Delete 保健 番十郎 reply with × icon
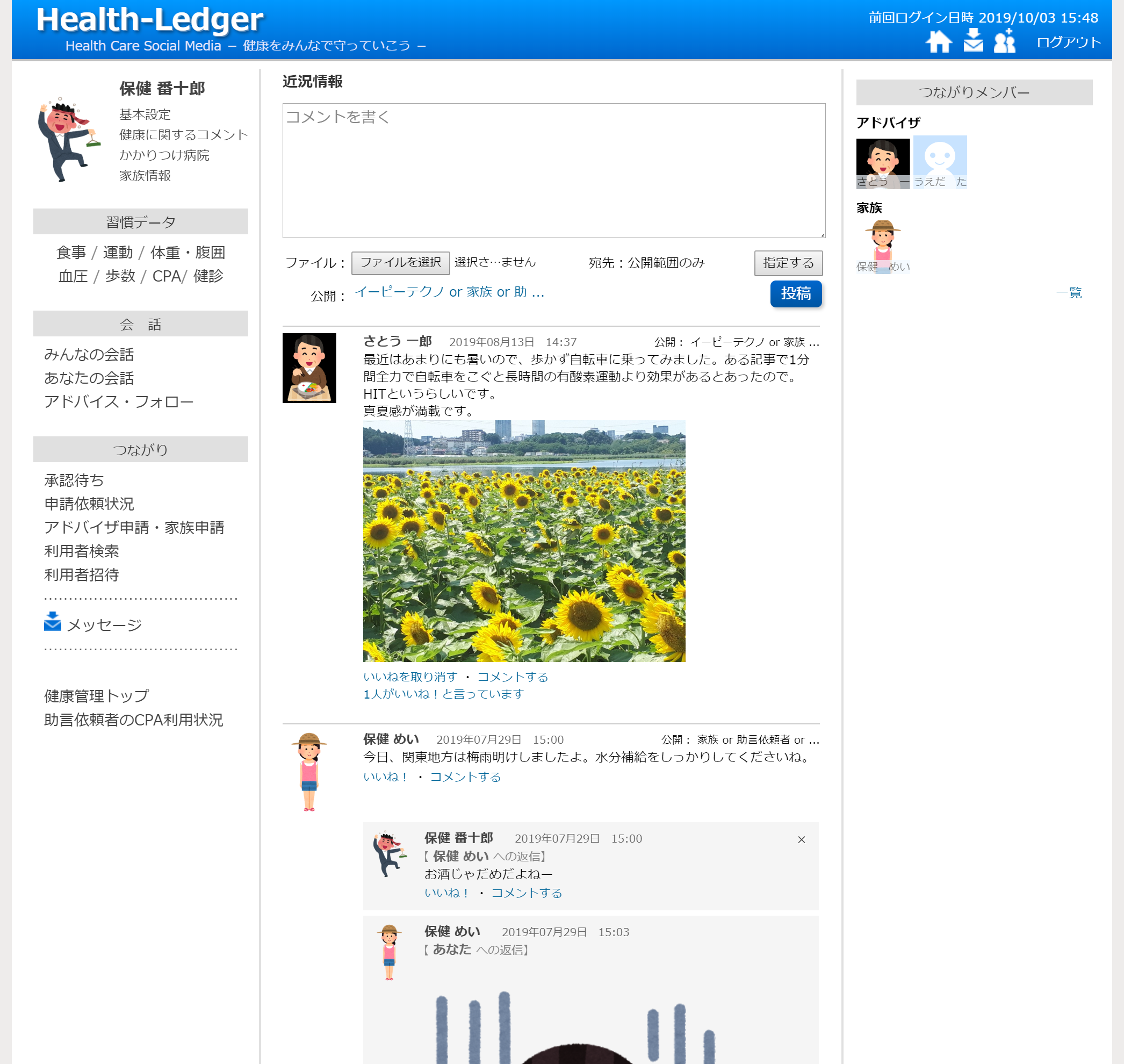Image resolution: width=1124 pixels, height=1064 pixels. [801, 839]
